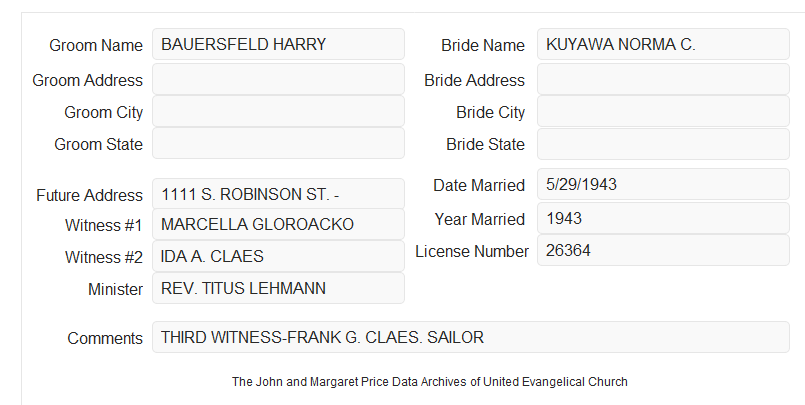The width and height of the screenshot is (805, 405).
Task: Click the Groom State field
Action: (x=278, y=143)
